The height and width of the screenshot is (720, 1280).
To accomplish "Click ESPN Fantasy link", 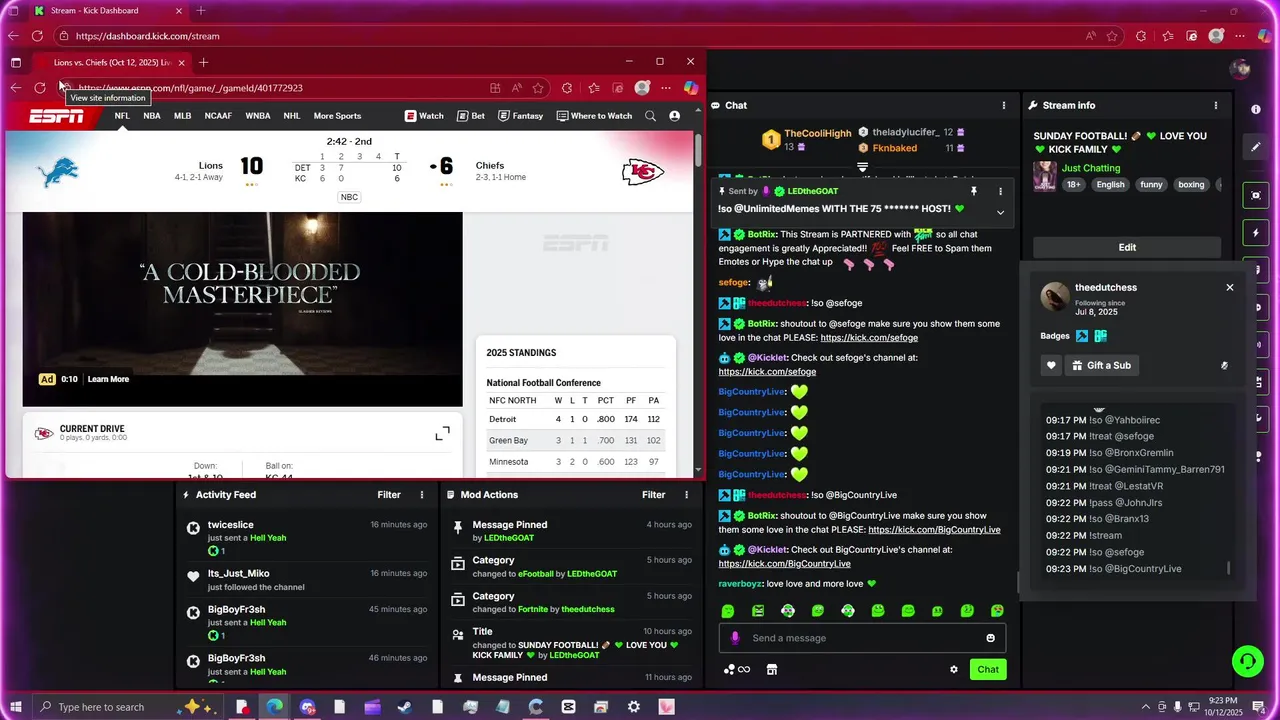I will pyautogui.click(x=520, y=116).
